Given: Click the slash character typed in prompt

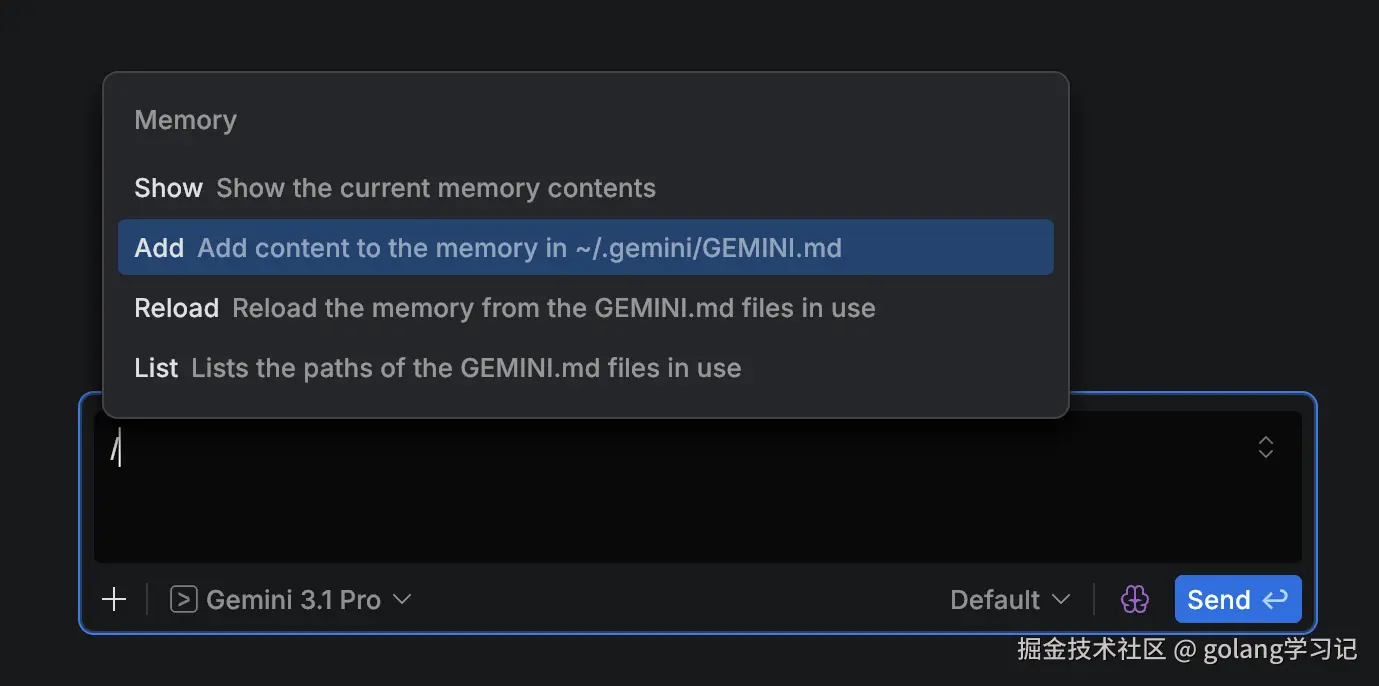Looking at the screenshot, I should 114,449.
